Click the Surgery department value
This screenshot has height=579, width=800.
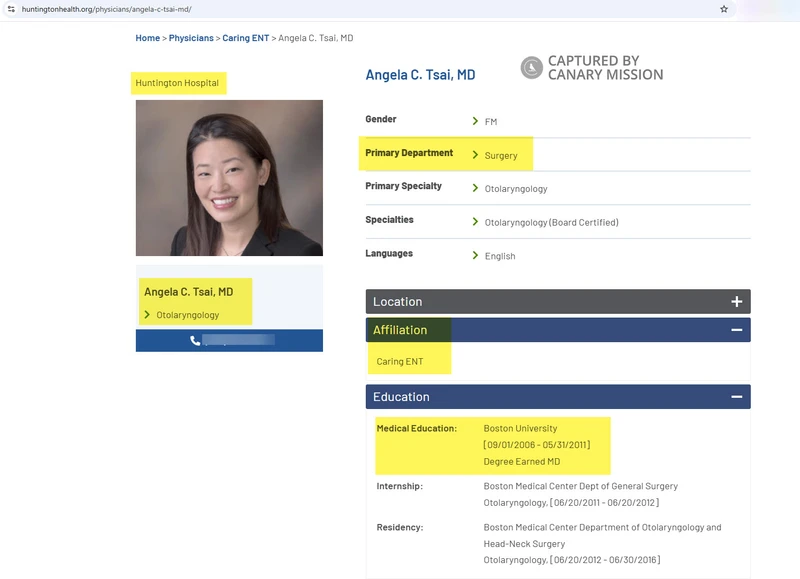point(501,156)
